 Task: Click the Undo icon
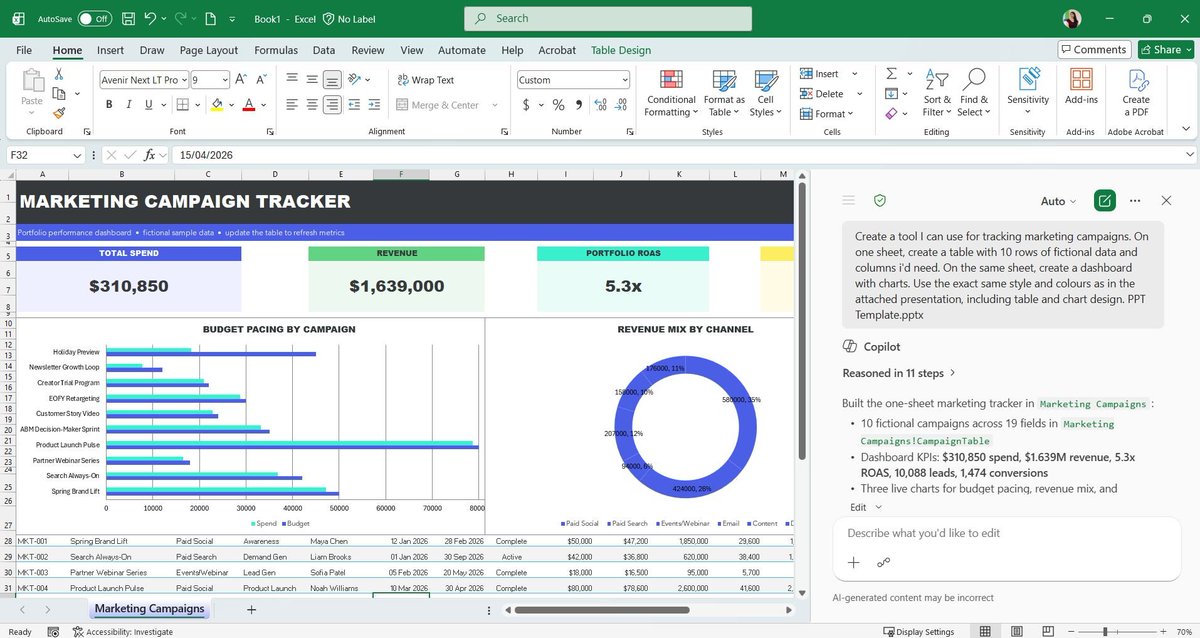tap(150, 18)
